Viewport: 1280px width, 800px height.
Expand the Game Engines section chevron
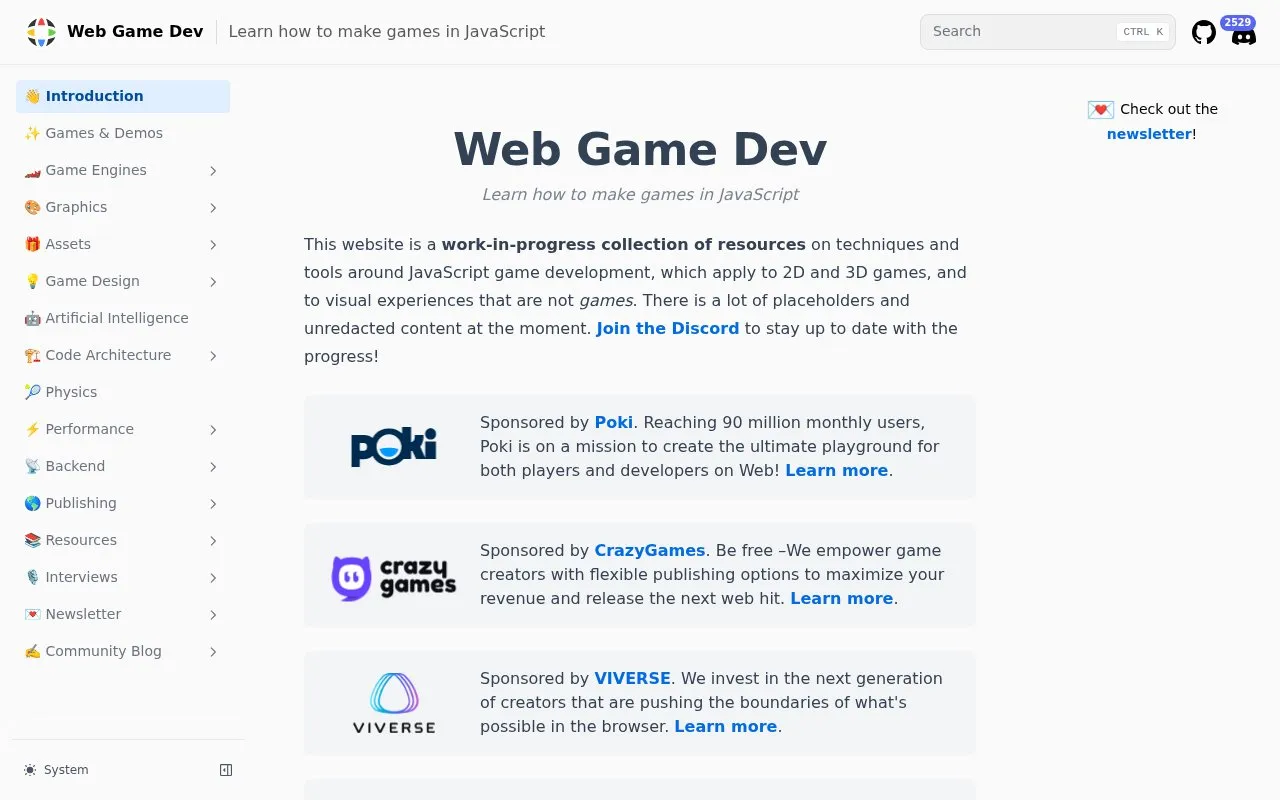[x=213, y=171]
